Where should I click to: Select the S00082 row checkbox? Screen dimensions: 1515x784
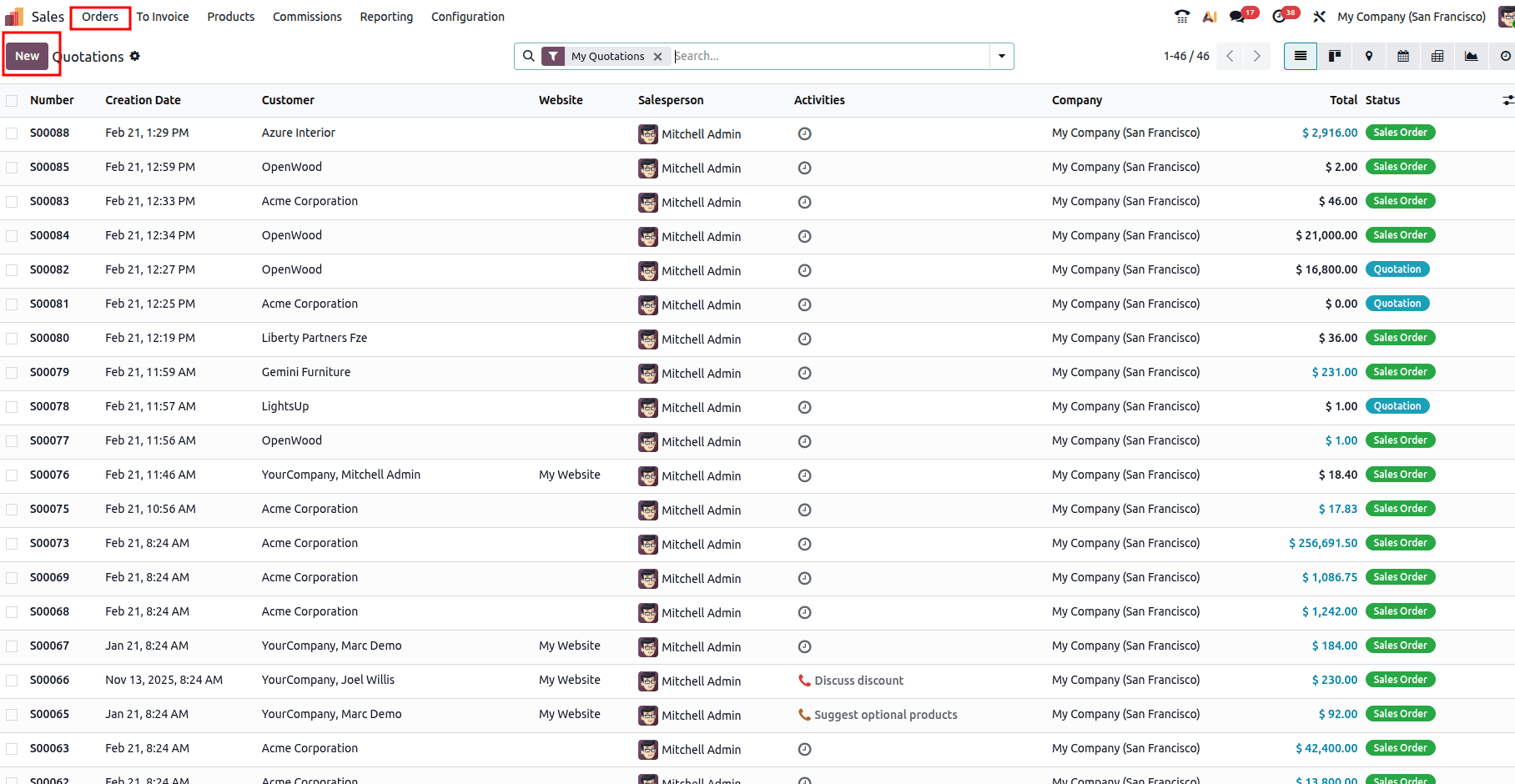point(12,270)
